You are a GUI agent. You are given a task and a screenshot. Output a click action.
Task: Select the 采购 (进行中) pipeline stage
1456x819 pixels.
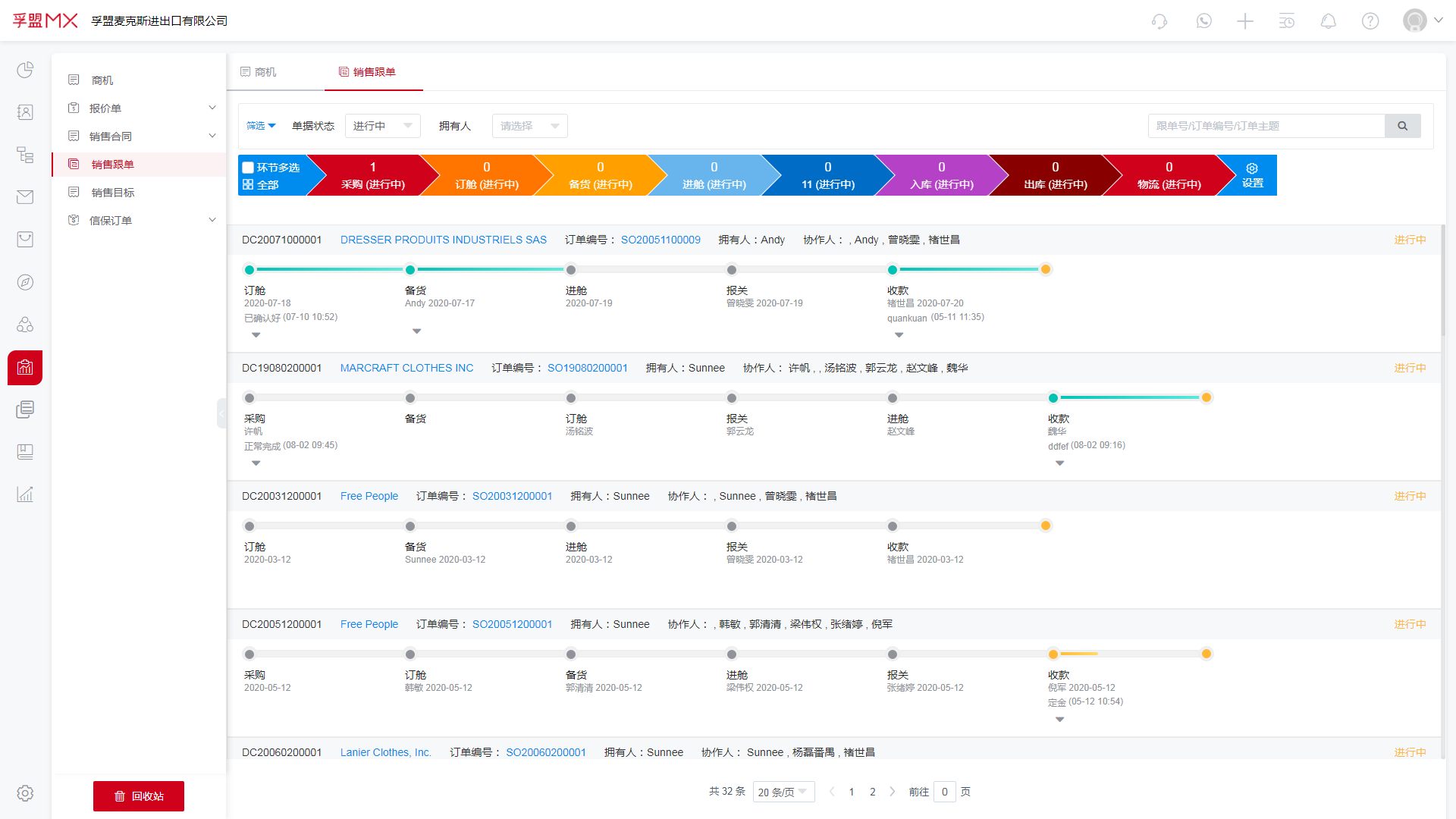coord(372,175)
